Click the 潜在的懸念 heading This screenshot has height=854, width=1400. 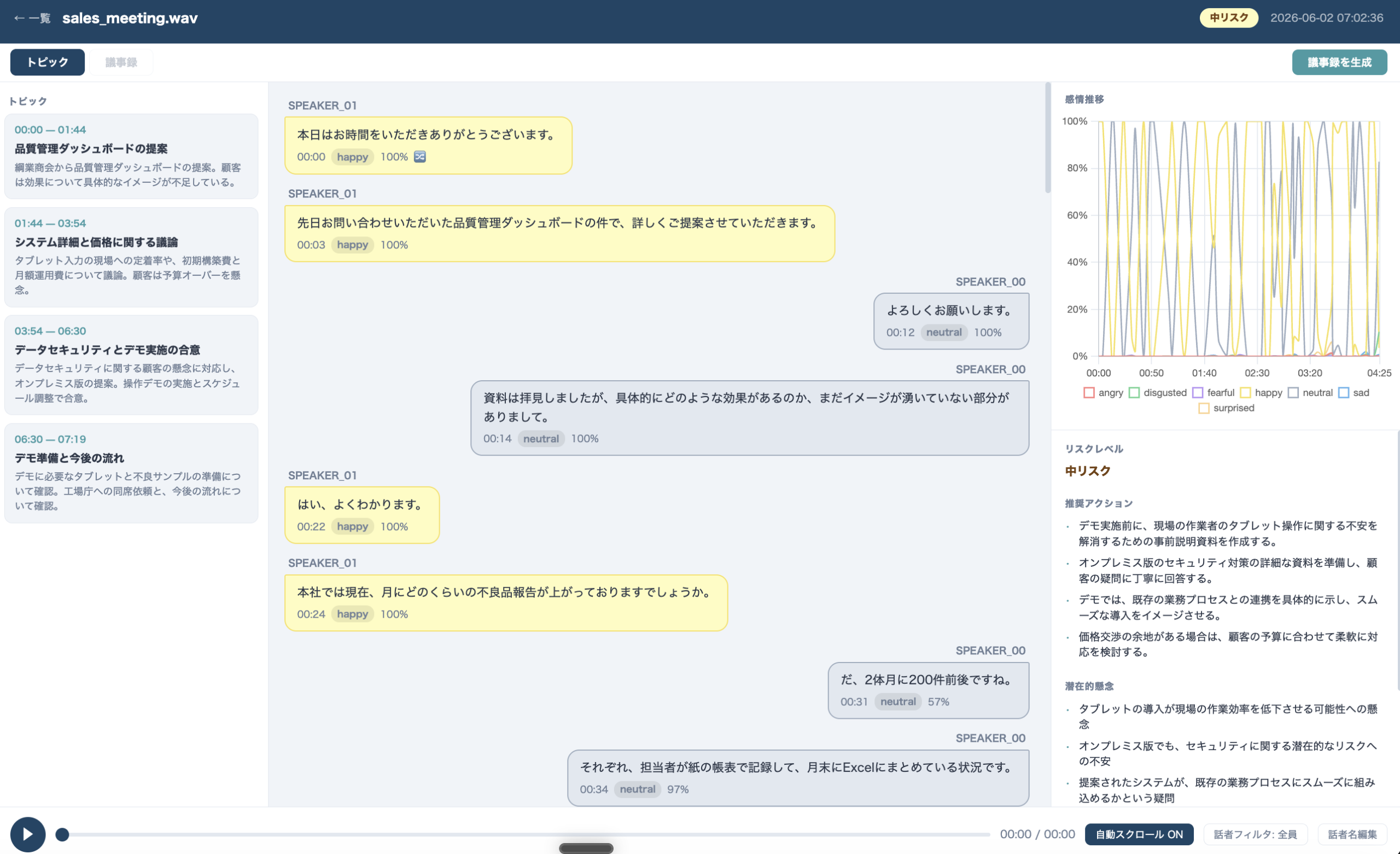pyautogui.click(x=1089, y=685)
